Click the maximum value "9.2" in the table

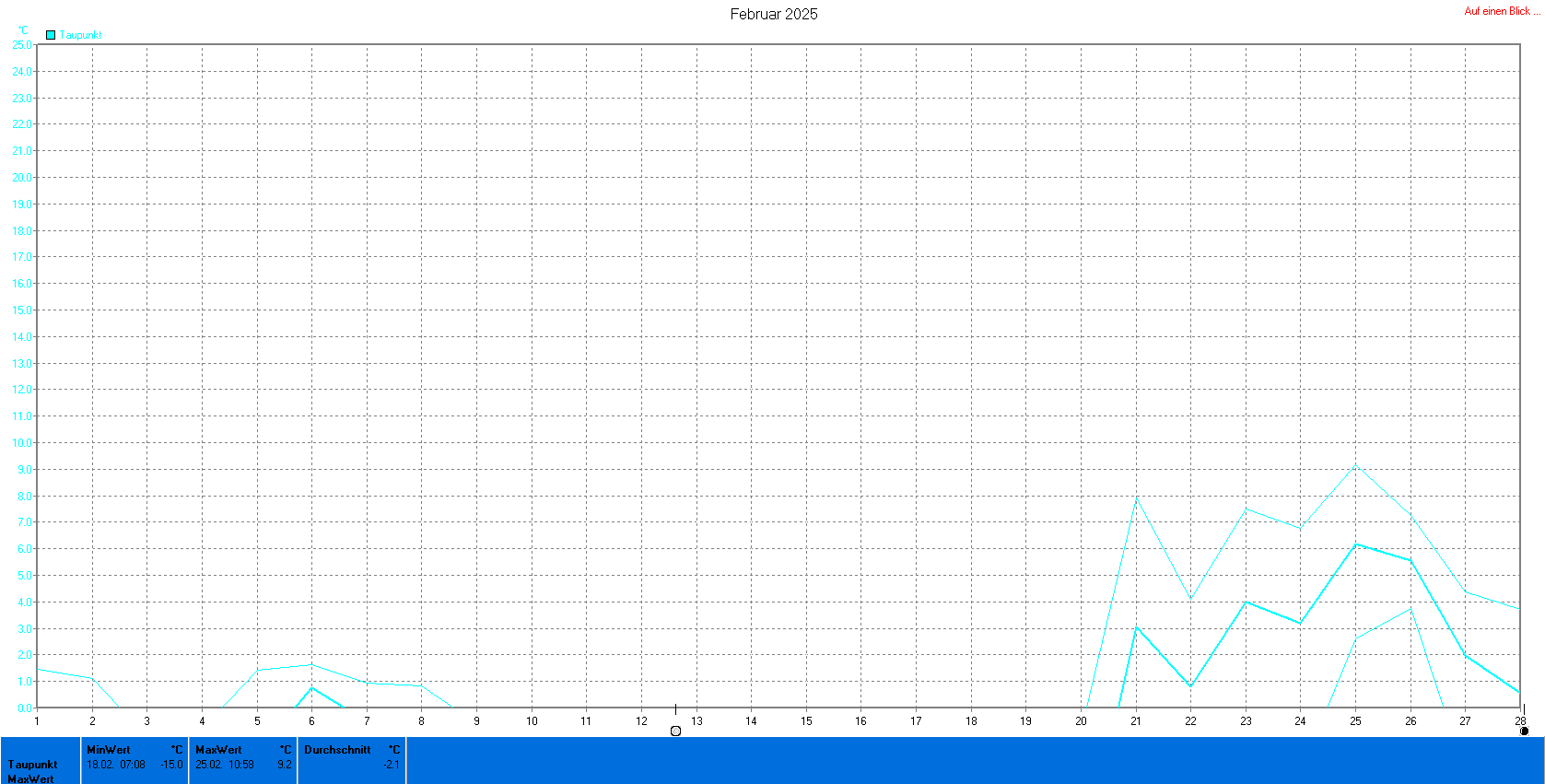pyautogui.click(x=285, y=765)
